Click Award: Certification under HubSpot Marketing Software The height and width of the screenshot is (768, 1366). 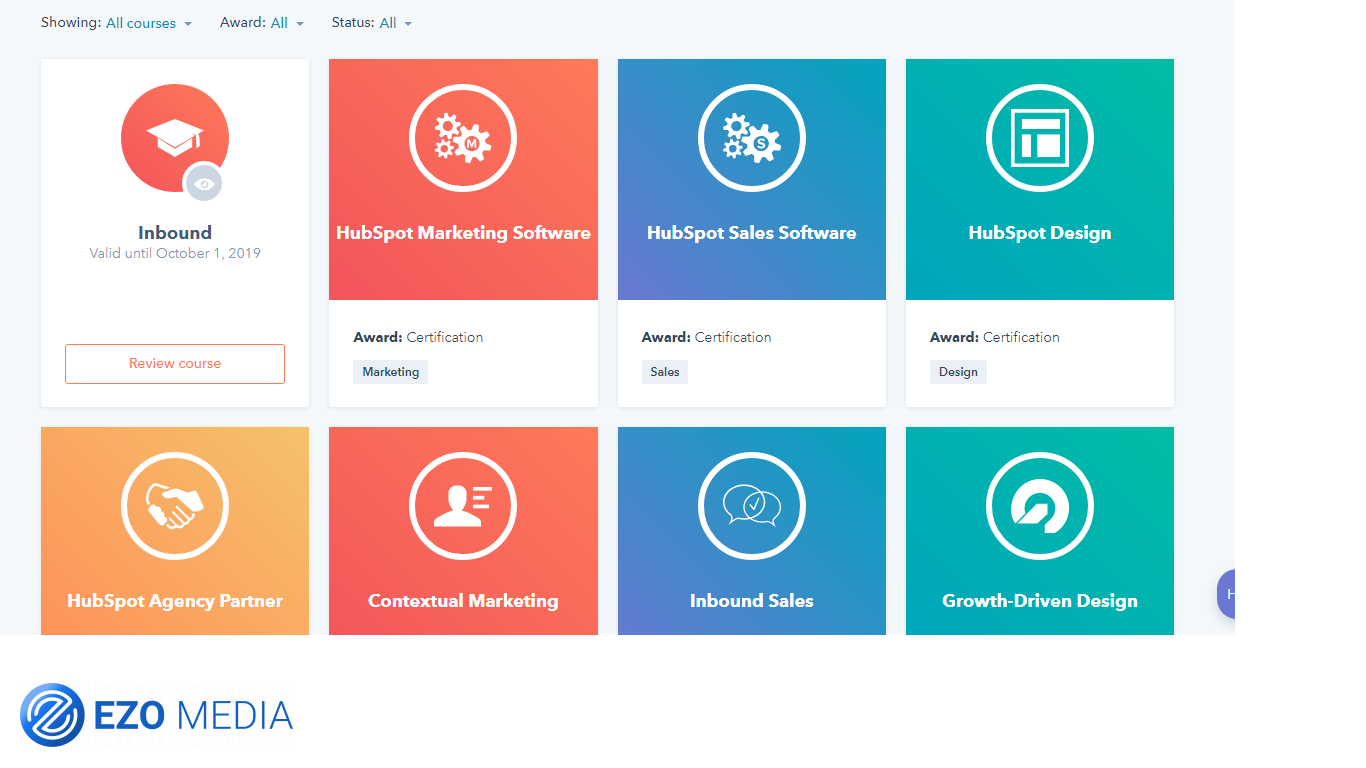tap(418, 338)
